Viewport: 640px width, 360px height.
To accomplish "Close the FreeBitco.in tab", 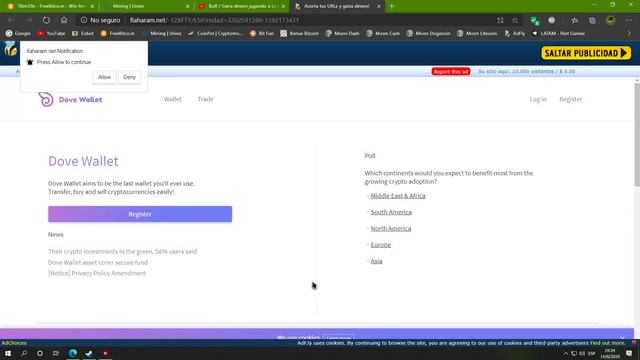I will point(92,6).
